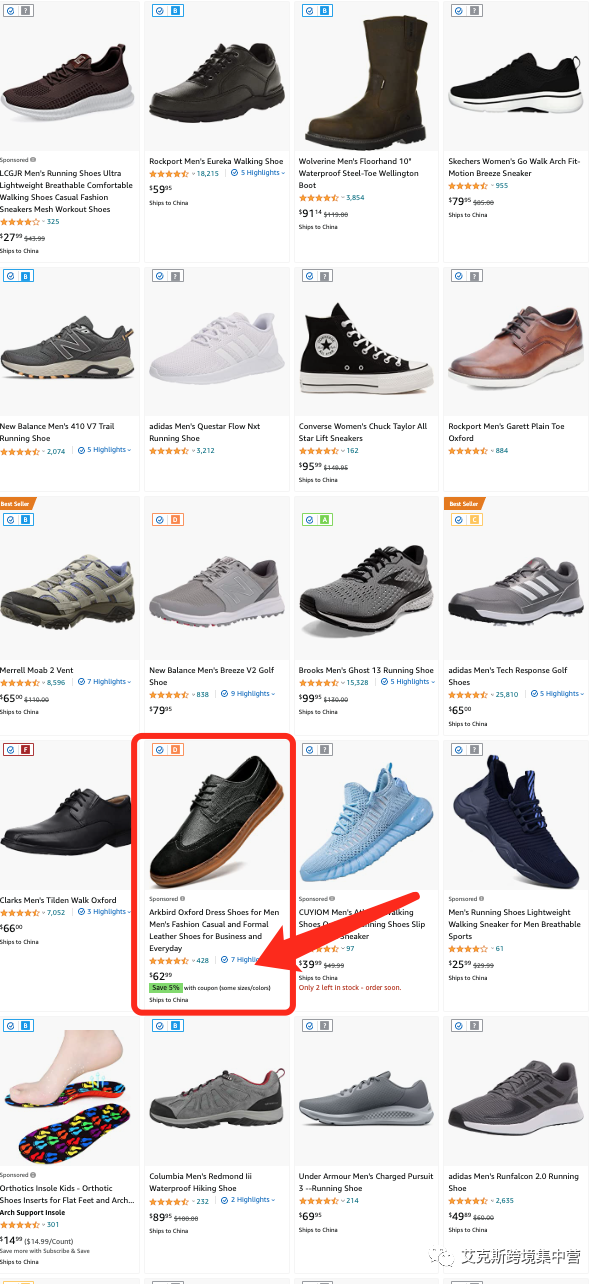
Task: Click the unknown-grade badge on Converse Chuck Taylor
Action: click(x=325, y=276)
